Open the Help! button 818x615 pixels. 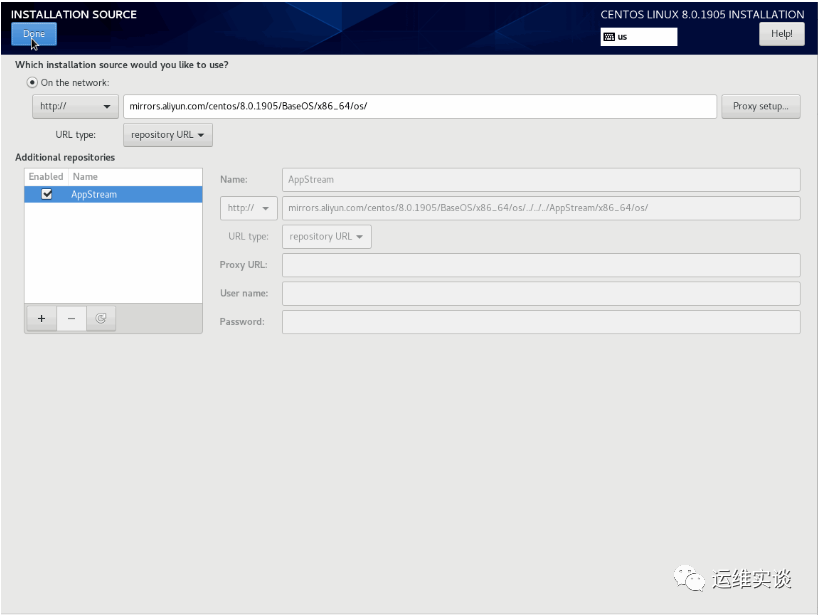tap(781, 34)
